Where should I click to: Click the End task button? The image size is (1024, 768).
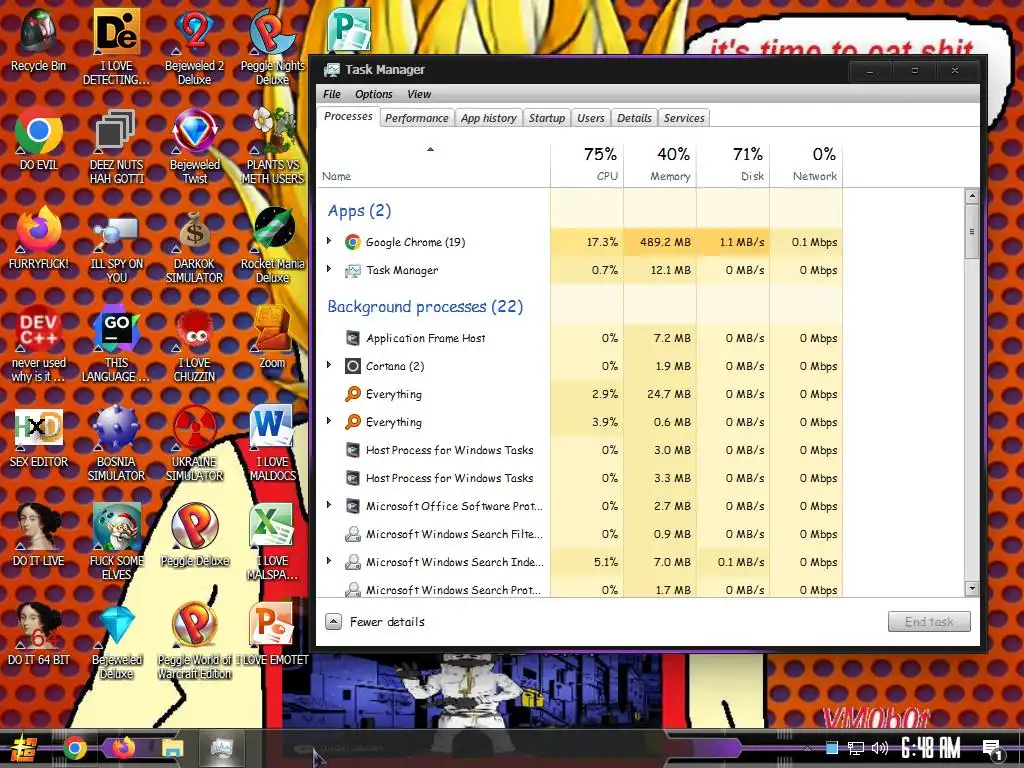click(929, 622)
